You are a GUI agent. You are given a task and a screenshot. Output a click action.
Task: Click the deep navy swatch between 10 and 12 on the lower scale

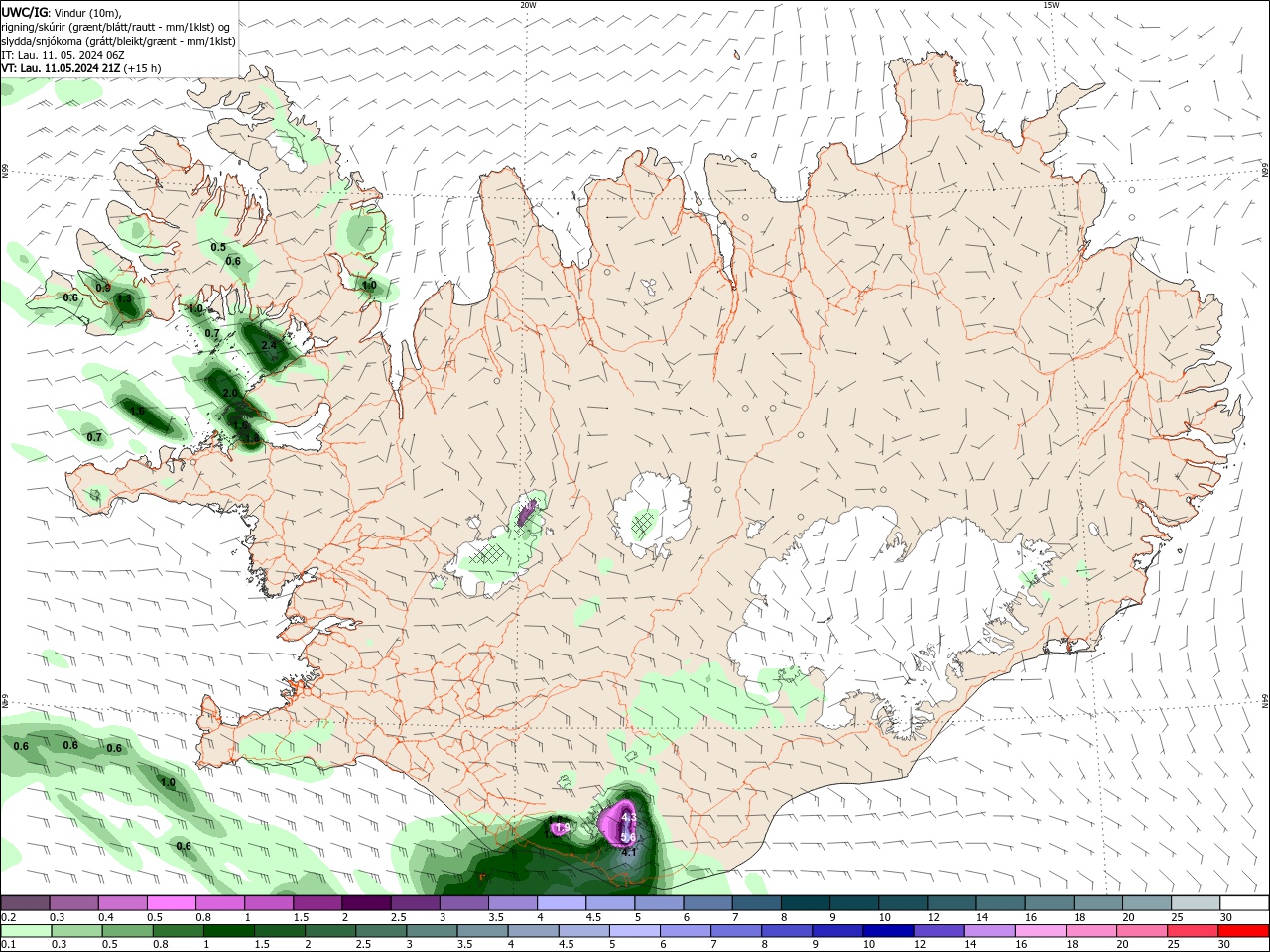pos(888,931)
